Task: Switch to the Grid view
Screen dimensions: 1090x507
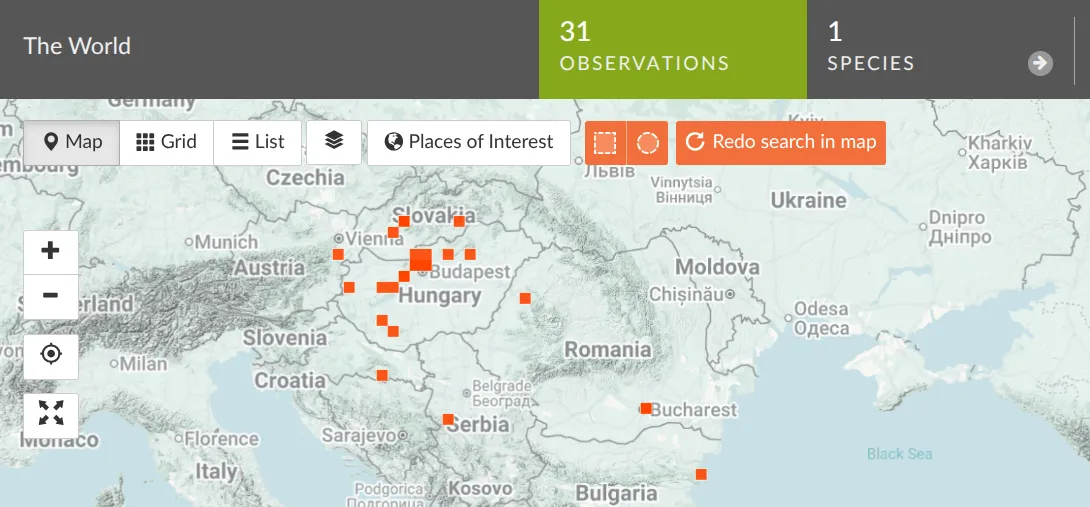Action: pos(166,142)
